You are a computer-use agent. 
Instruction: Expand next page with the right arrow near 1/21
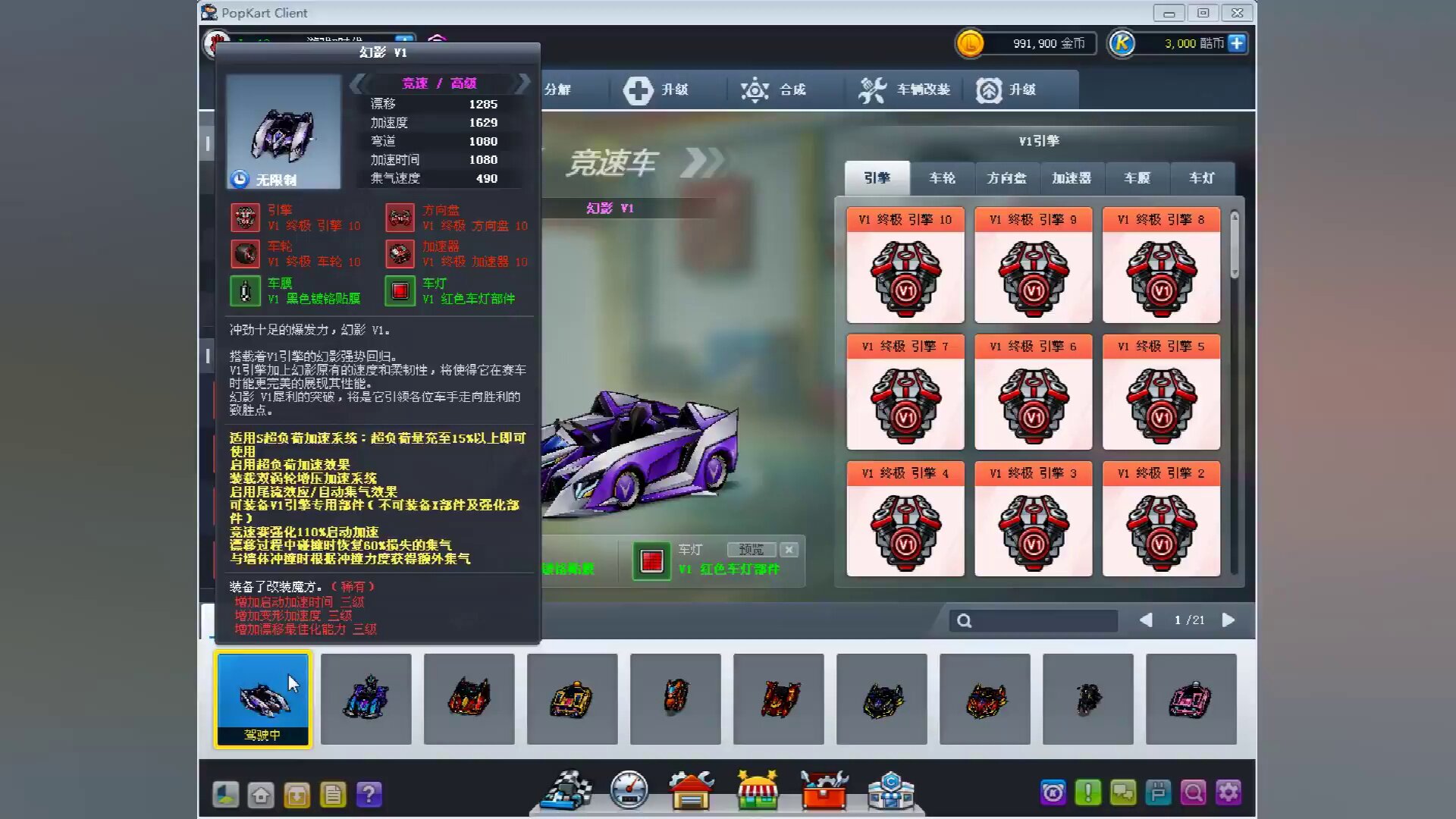click(1228, 620)
